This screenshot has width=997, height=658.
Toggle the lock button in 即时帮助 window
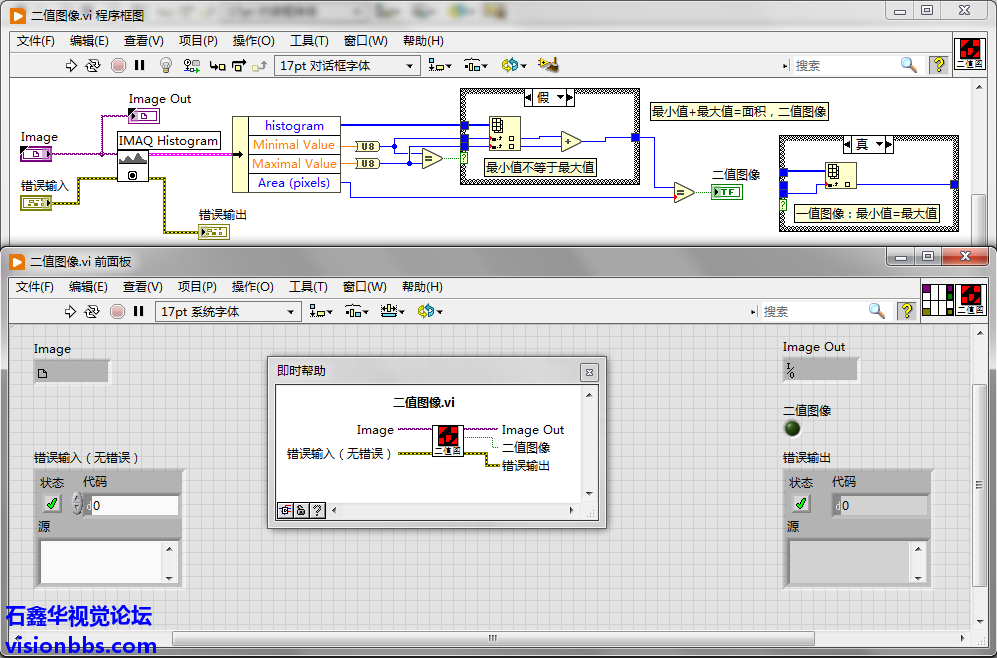[x=301, y=510]
